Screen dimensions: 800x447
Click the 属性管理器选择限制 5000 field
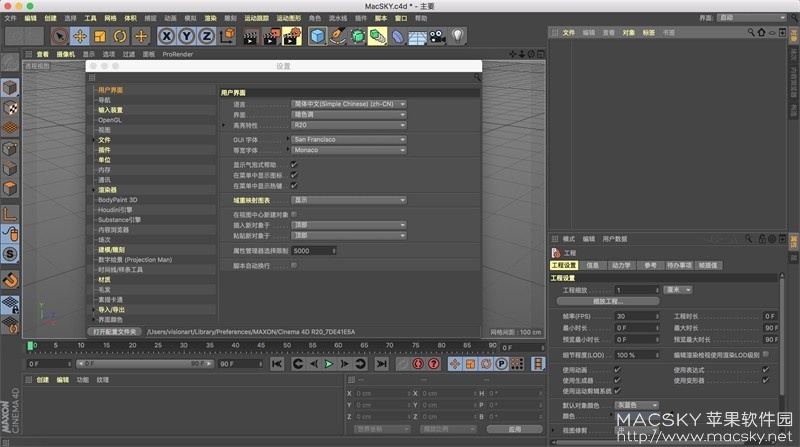tap(314, 251)
